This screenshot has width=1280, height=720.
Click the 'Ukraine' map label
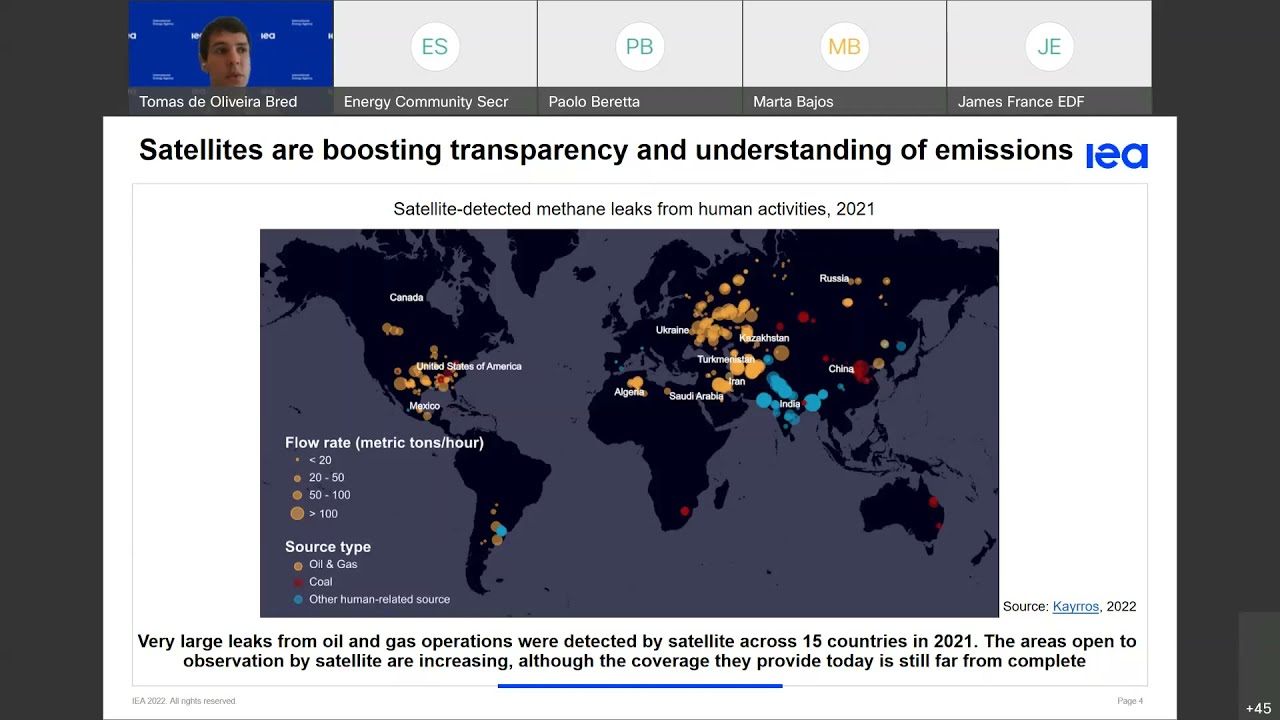tap(672, 330)
